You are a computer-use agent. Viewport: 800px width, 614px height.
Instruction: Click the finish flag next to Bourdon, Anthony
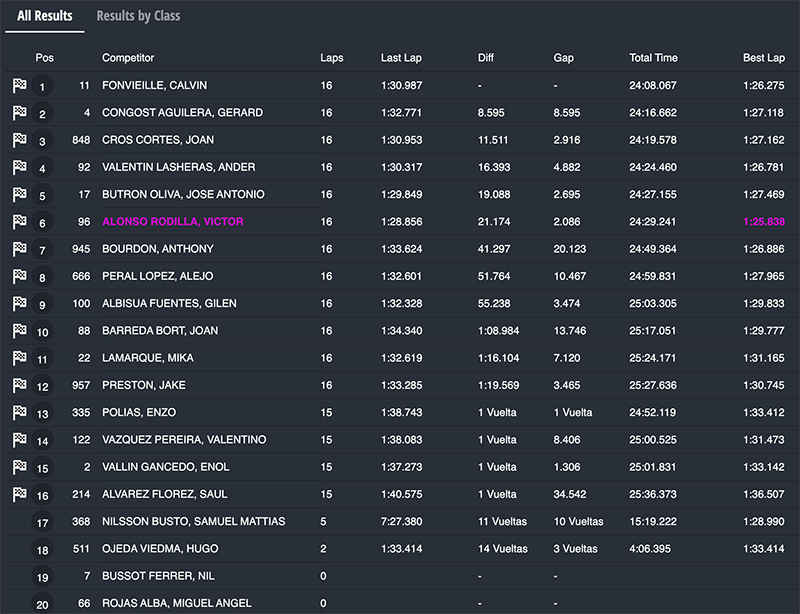(20, 249)
